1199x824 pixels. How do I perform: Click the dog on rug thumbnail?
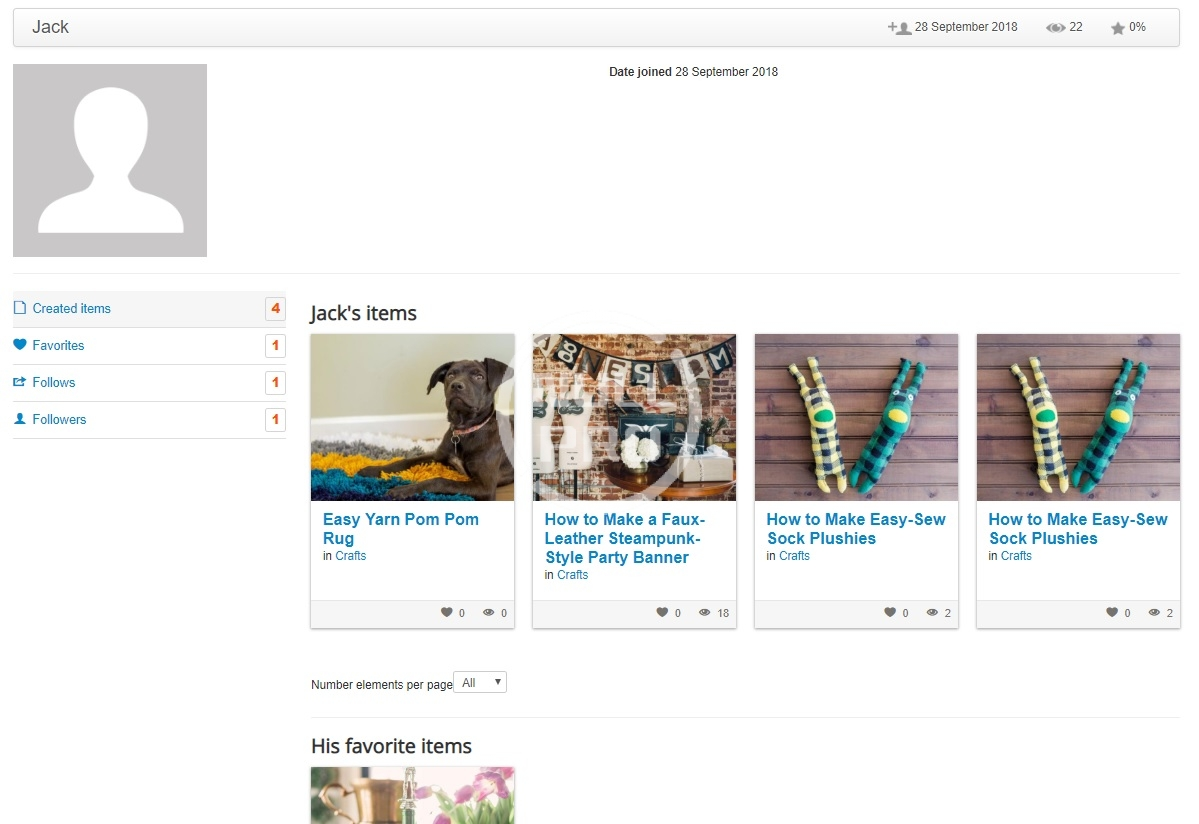coord(412,417)
